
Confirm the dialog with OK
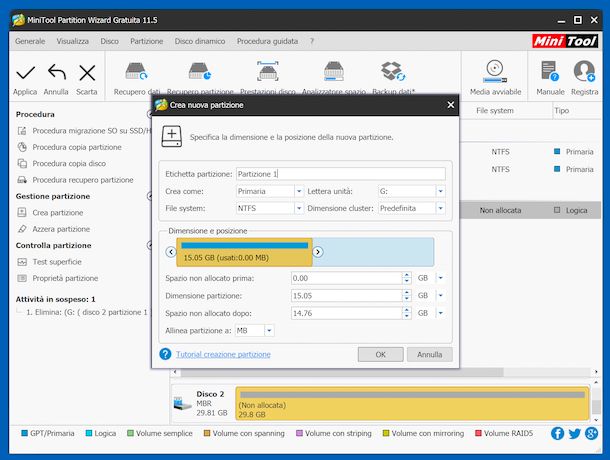tap(380, 354)
